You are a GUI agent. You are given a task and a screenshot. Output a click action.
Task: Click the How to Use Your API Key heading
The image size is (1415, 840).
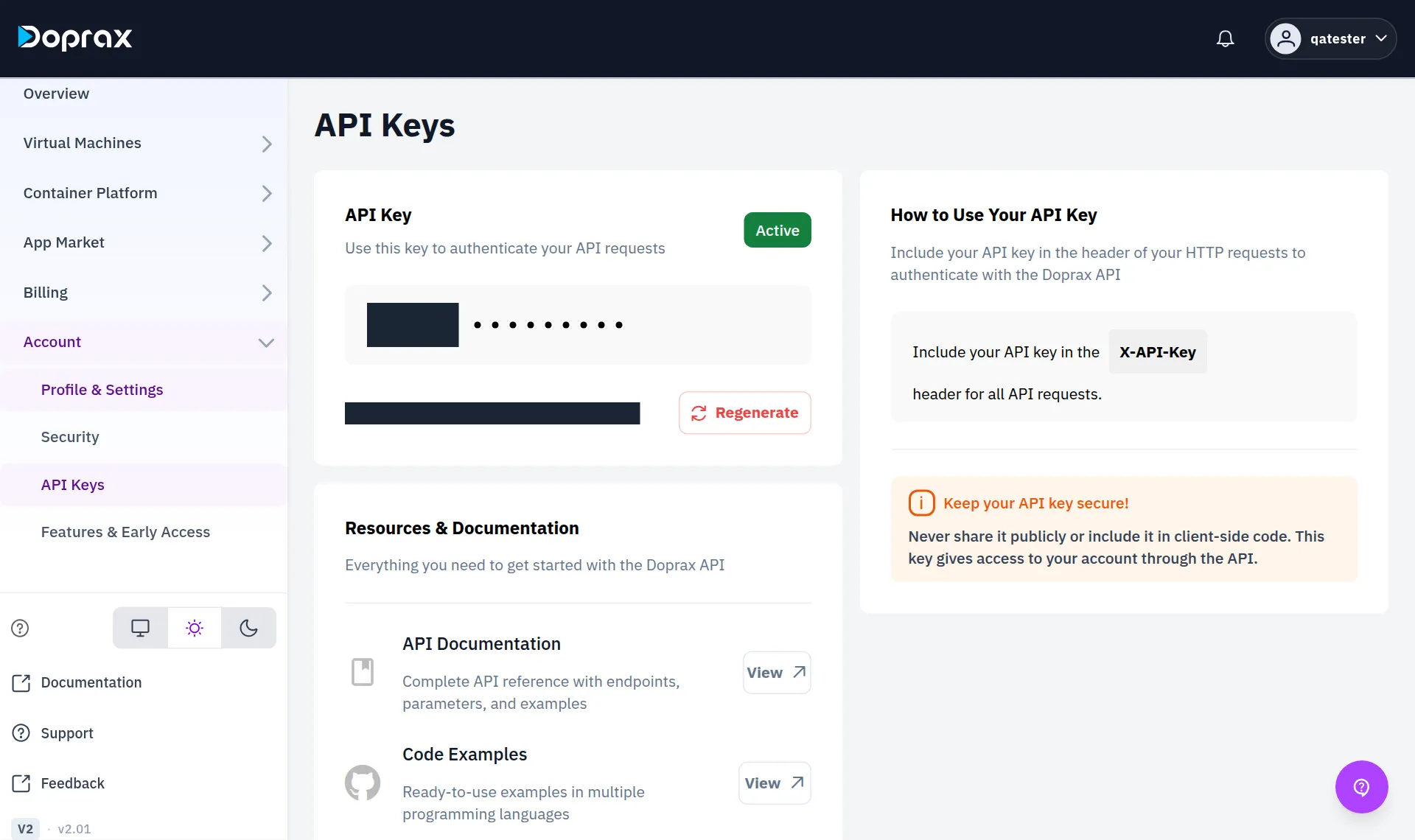pyautogui.click(x=993, y=215)
